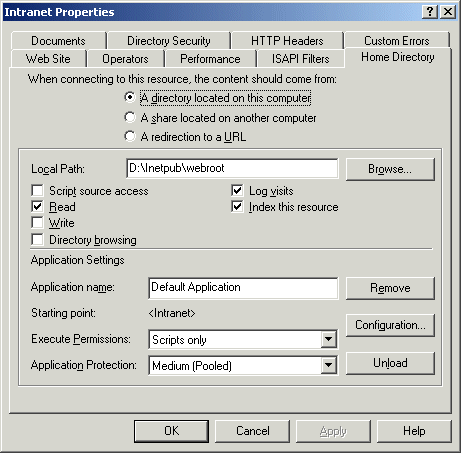Select the Home Directory tab
The height and width of the screenshot is (453, 461).
point(398,57)
